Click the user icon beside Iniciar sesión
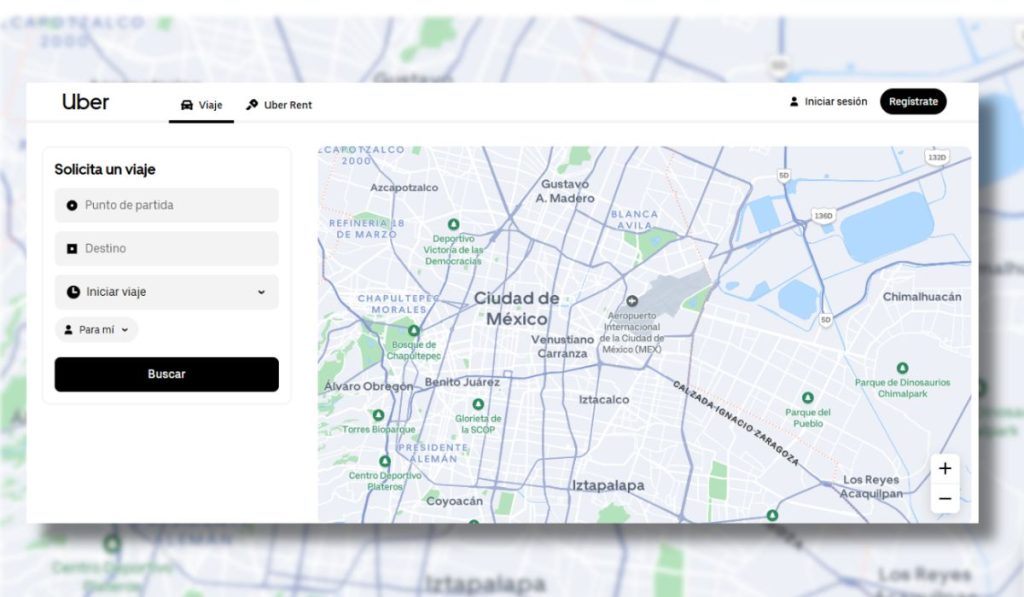Viewport: 1024px width, 597px height. (x=794, y=101)
